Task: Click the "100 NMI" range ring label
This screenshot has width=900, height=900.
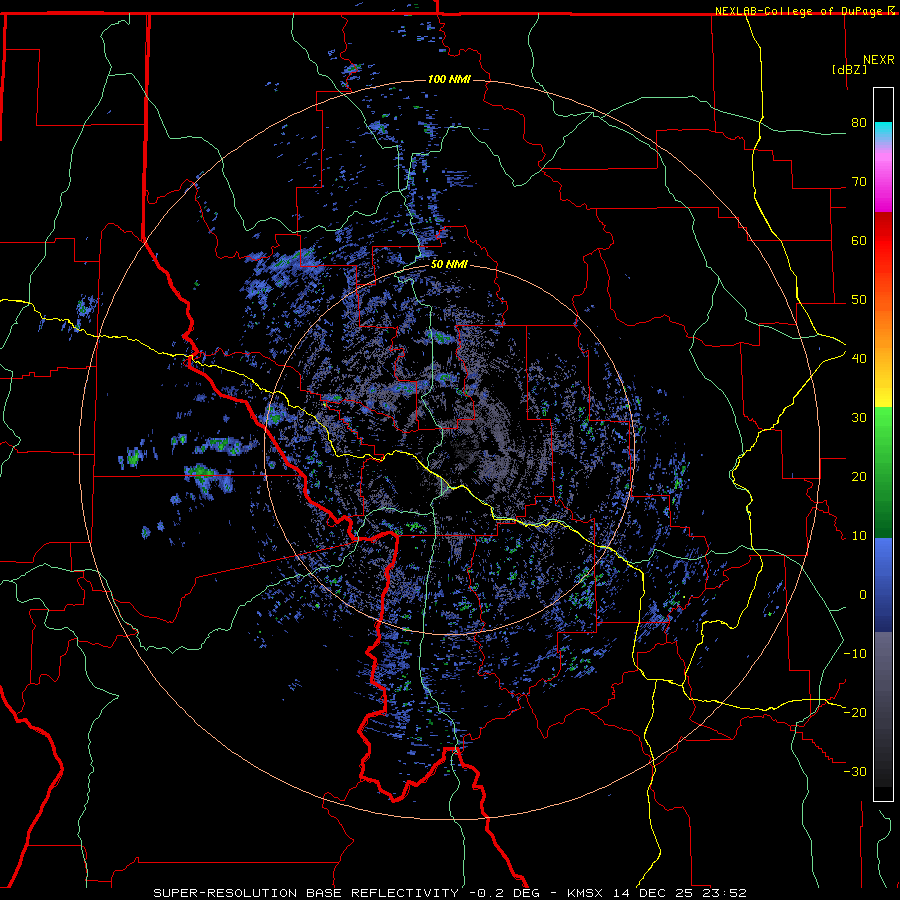Action: point(449,79)
